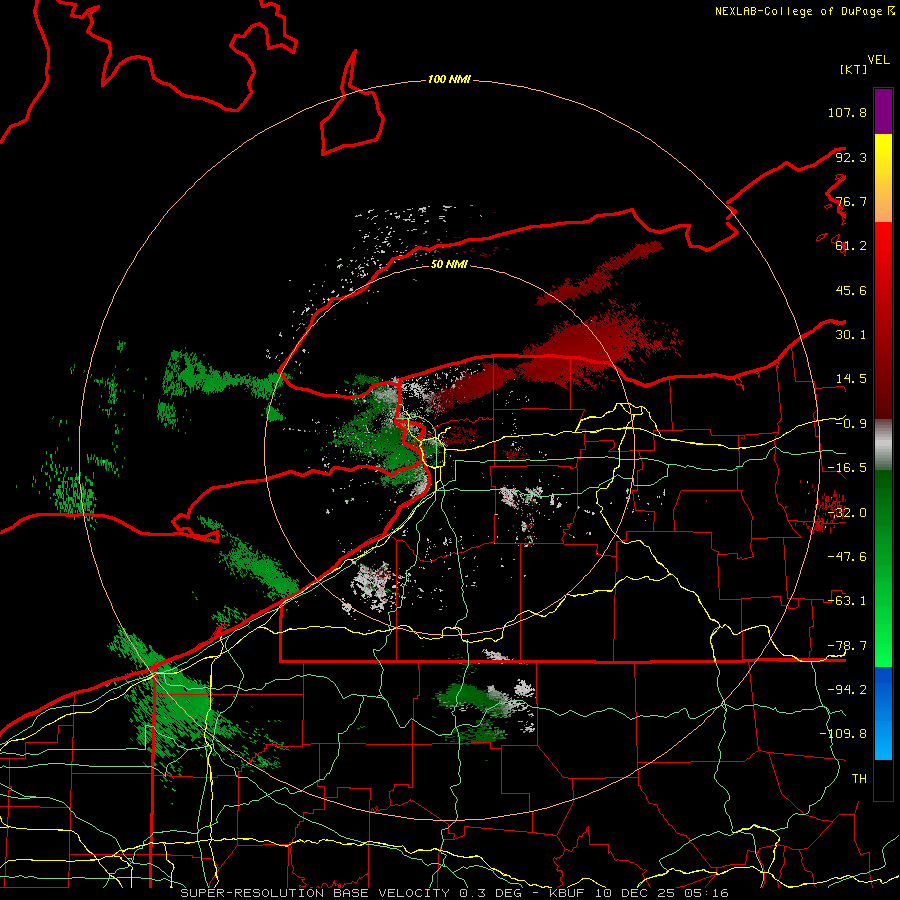Image resolution: width=900 pixels, height=900 pixels.
Task: Click the TH legend label
Action: (x=859, y=779)
